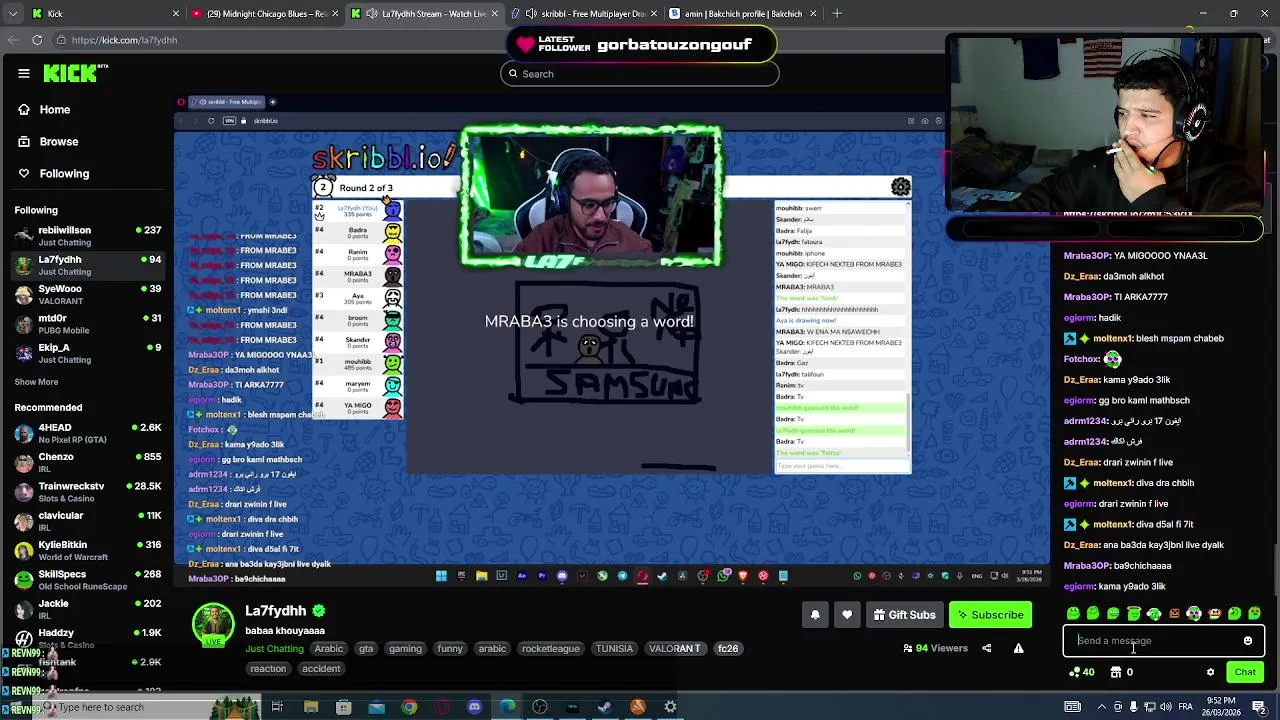Focus the Kick Search box
The height and width of the screenshot is (720, 1280).
point(639,74)
